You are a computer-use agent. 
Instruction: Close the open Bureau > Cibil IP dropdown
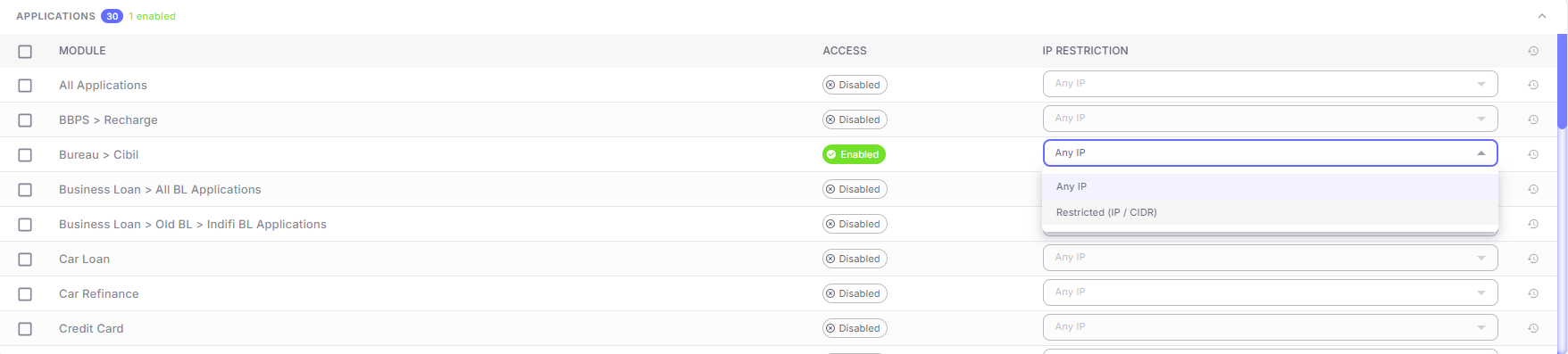coord(1270,153)
